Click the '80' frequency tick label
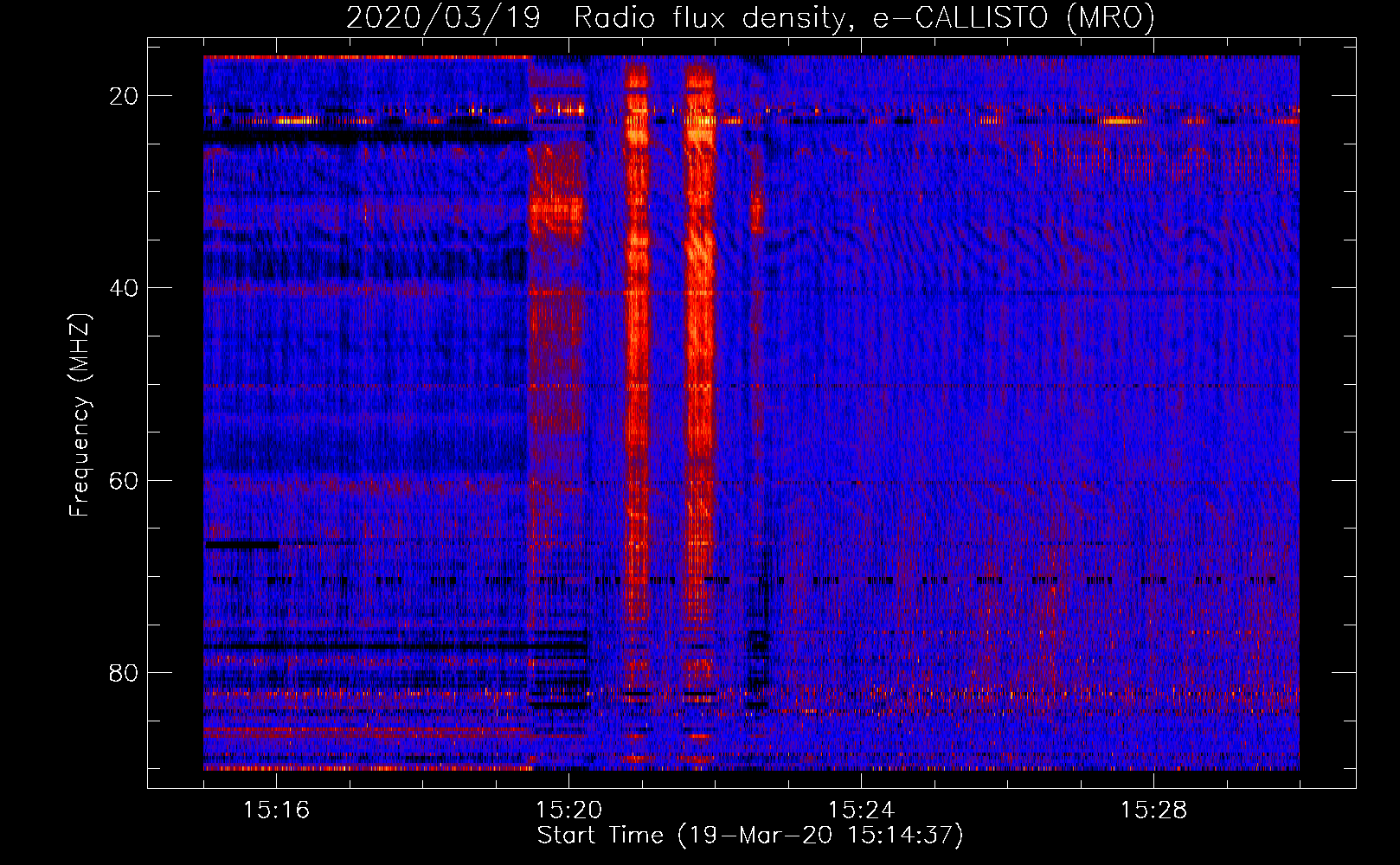Screen dimensions: 1400x865 tap(125, 672)
